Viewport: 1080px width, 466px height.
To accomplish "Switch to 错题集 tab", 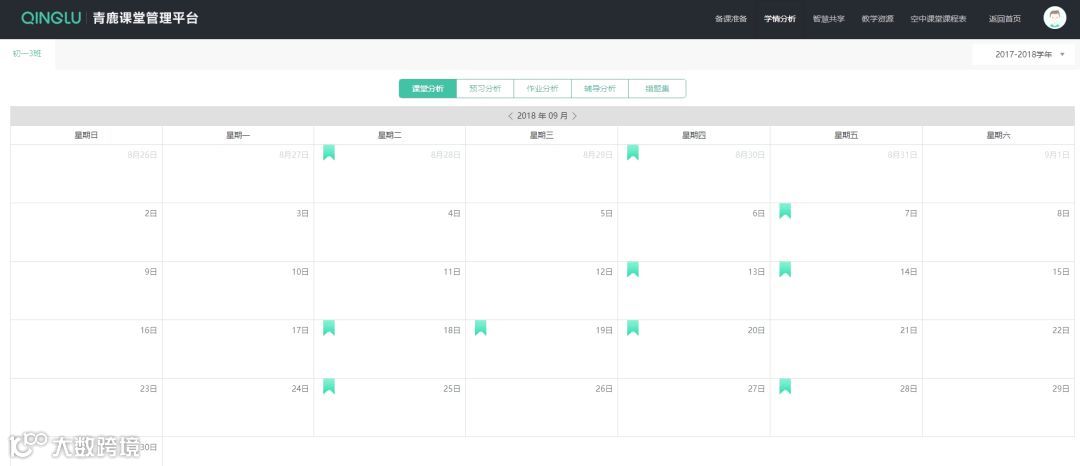I will pos(657,89).
